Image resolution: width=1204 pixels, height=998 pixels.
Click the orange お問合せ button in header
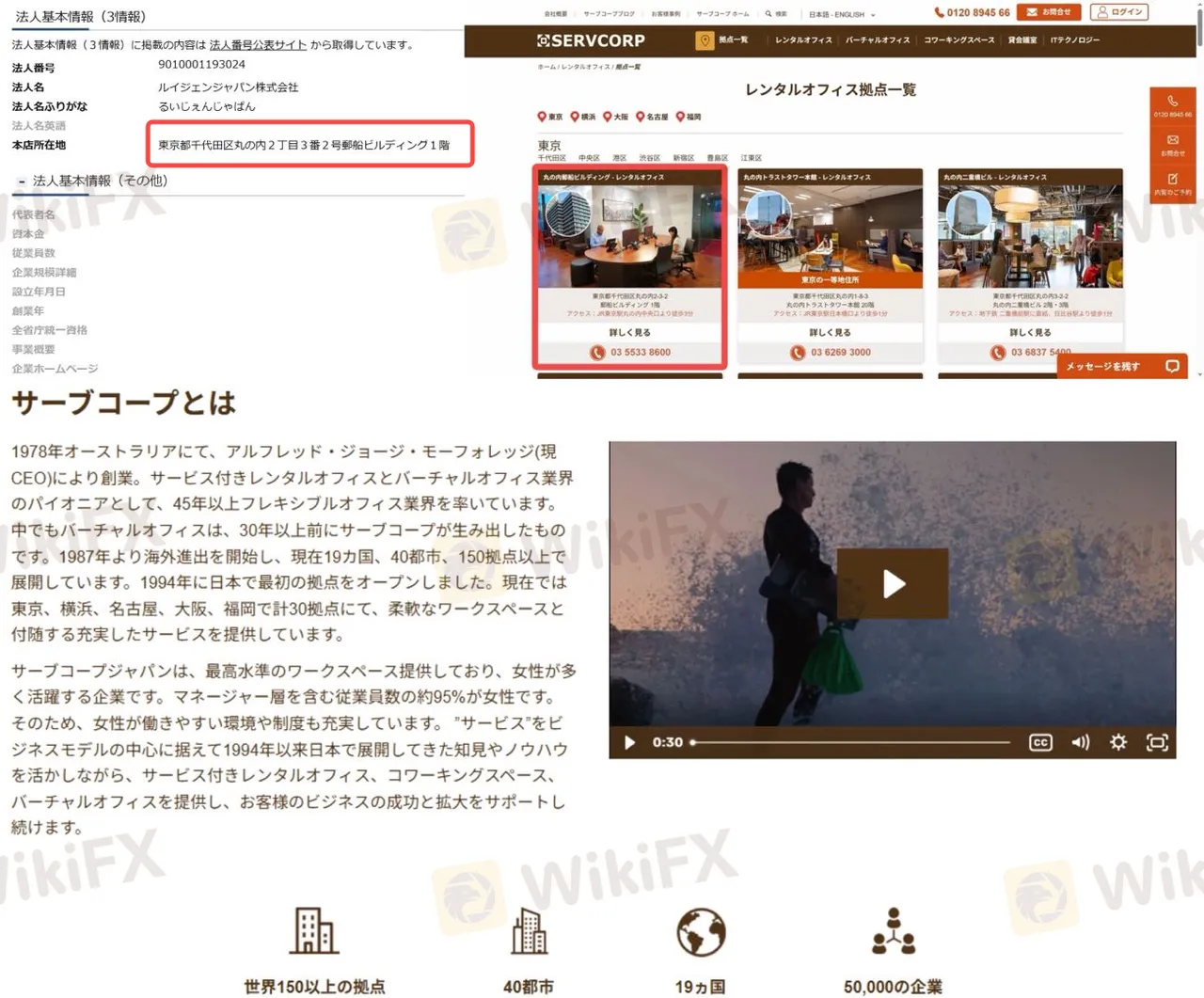pos(1049,12)
